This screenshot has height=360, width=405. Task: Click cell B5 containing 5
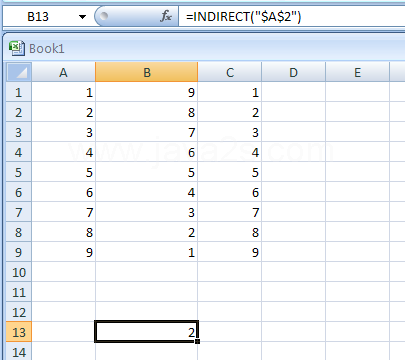pos(147,172)
